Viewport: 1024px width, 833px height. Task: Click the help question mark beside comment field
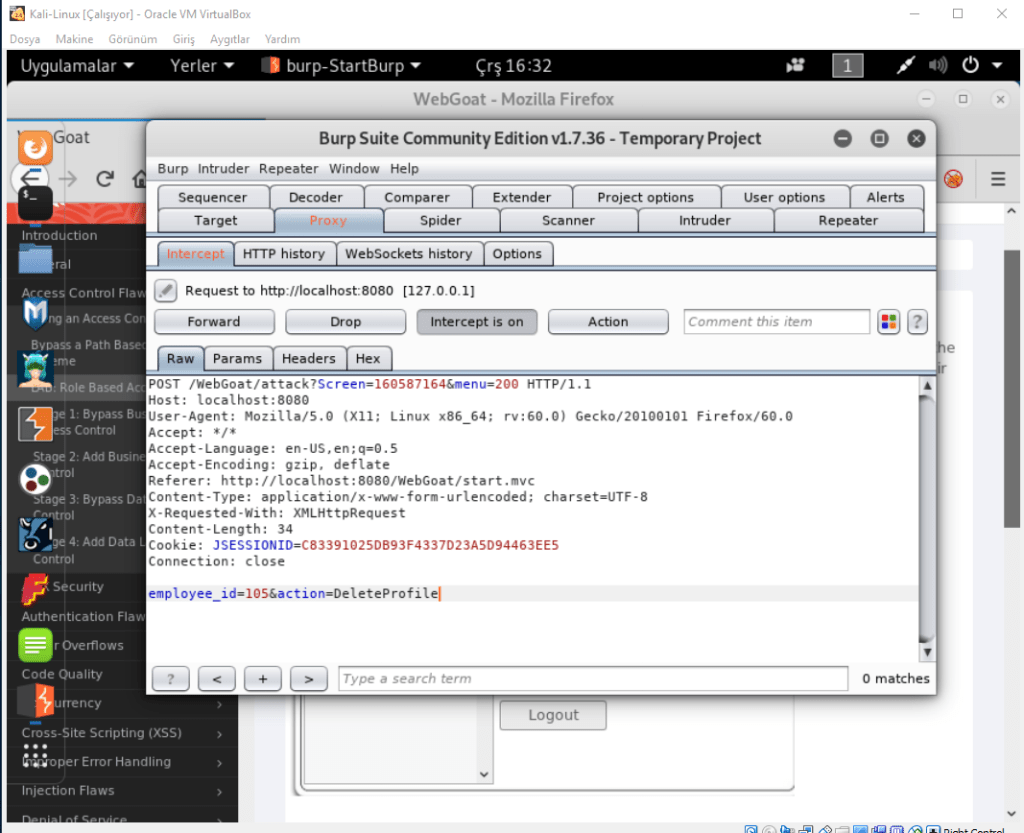point(916,322)
